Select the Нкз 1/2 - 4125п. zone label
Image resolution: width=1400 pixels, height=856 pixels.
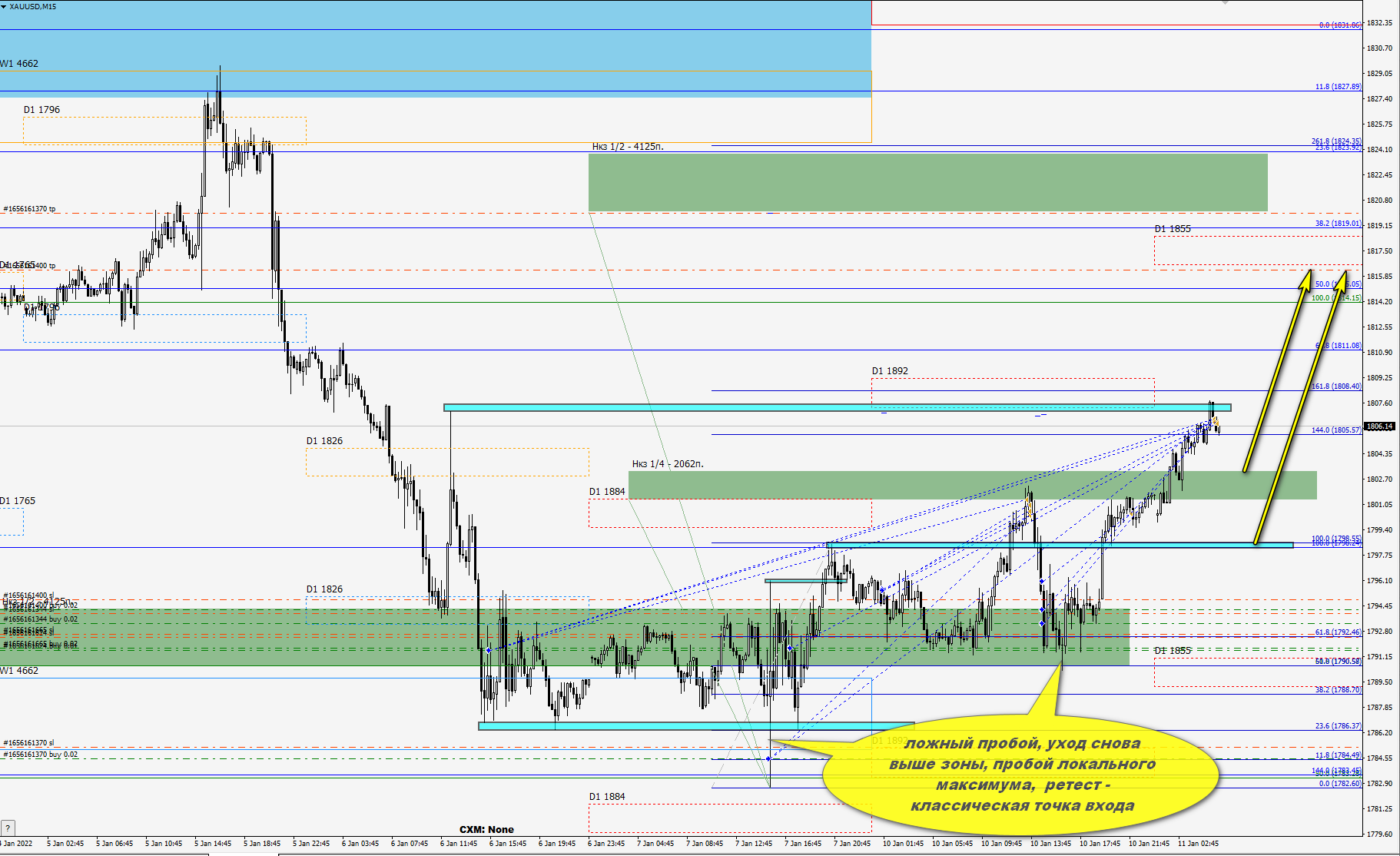[x=628, y=147]
